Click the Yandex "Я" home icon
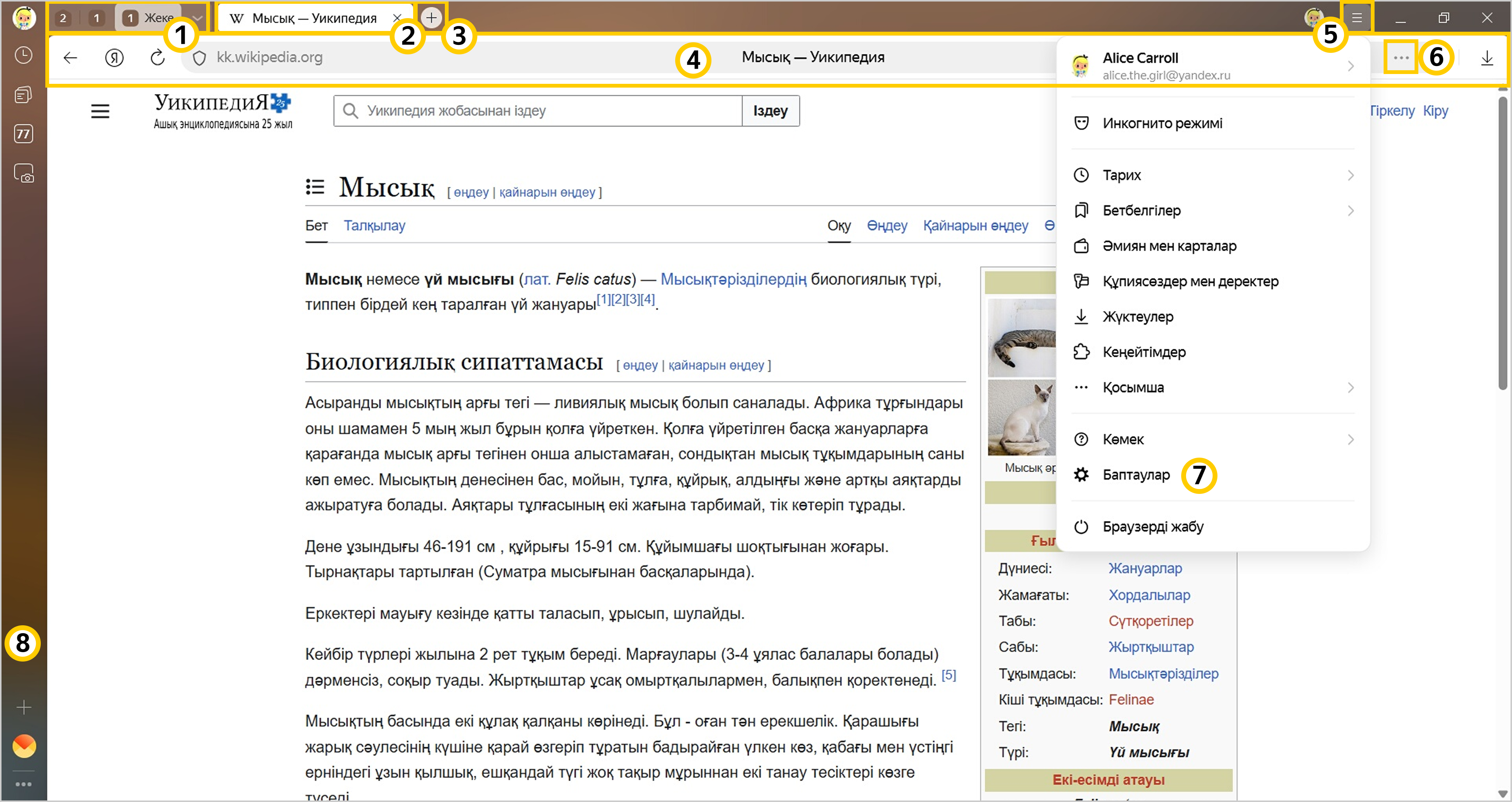Viewport: 1512px width, 802px height. pyautogui.click(x=114, y=57)
